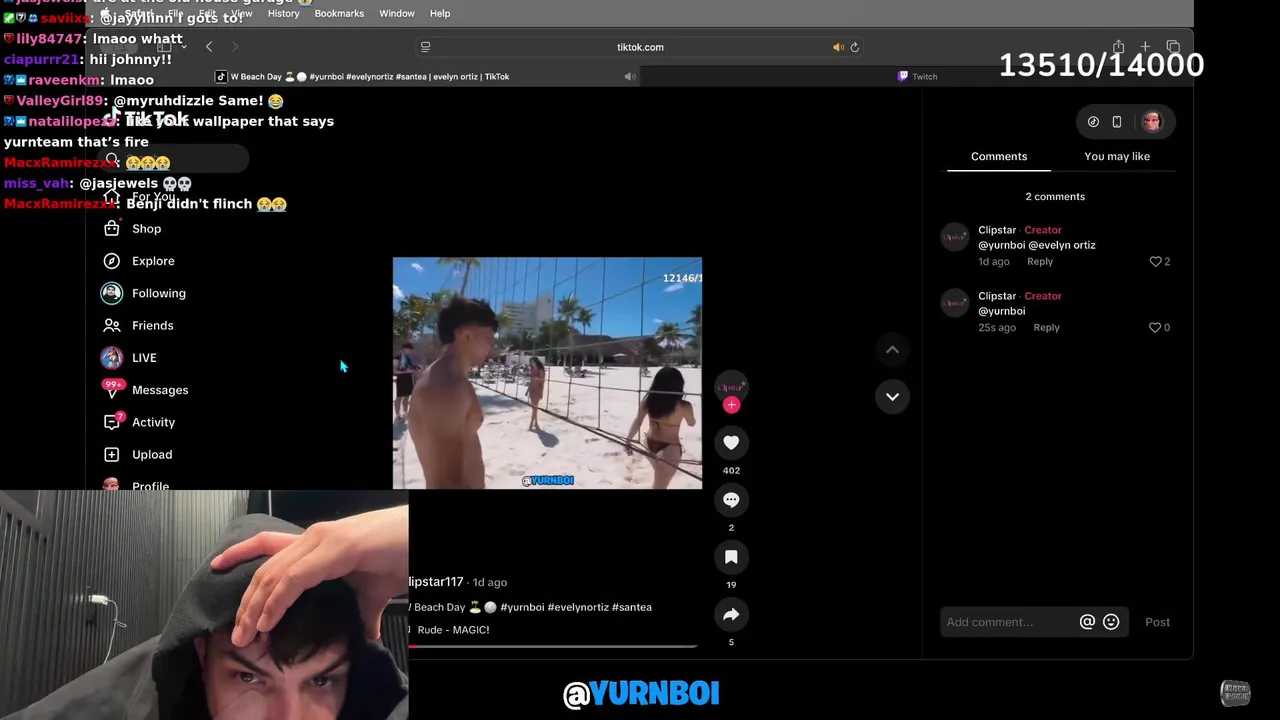Open Safari share button

pyautogui.click(x=1118, y=47)
